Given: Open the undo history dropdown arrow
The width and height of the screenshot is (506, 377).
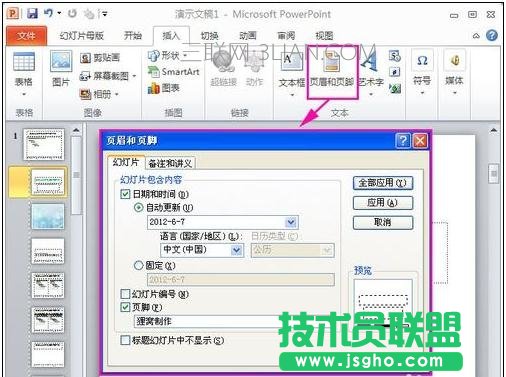Looking at the screenshot, I should pos(59,13).
